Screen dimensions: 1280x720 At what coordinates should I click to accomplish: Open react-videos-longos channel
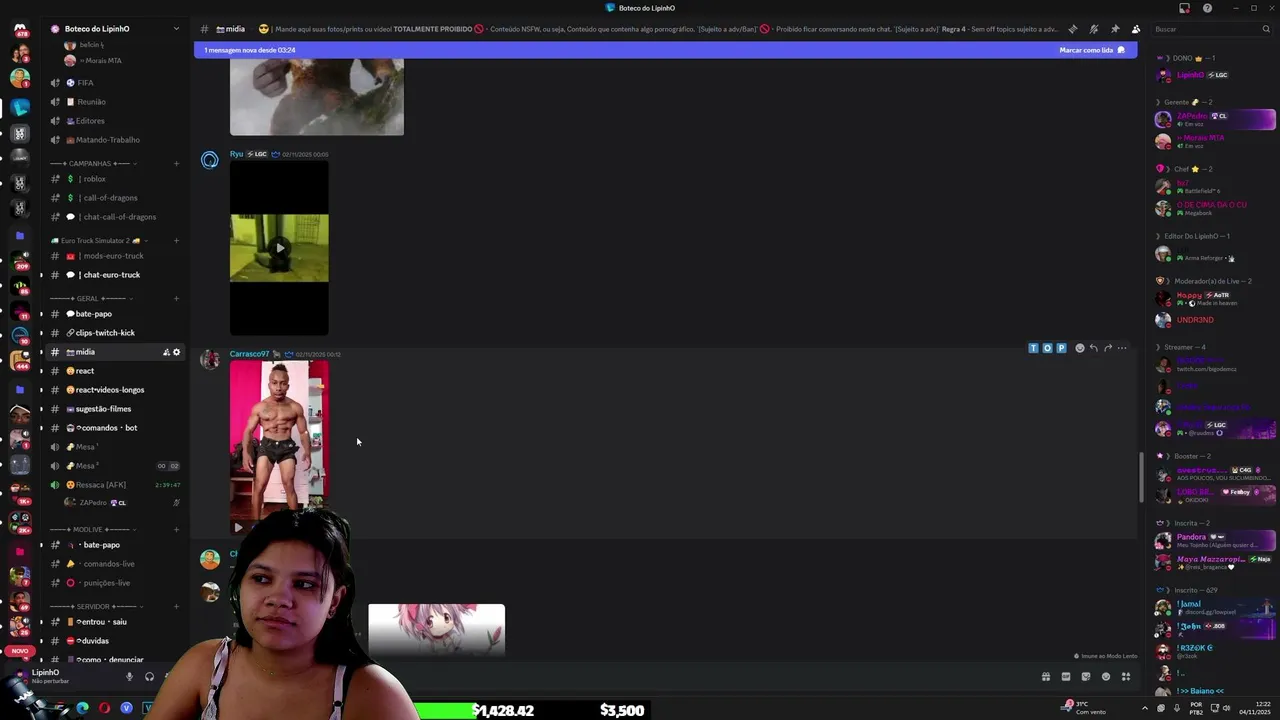pyautogui.click(x=115, y=390)
